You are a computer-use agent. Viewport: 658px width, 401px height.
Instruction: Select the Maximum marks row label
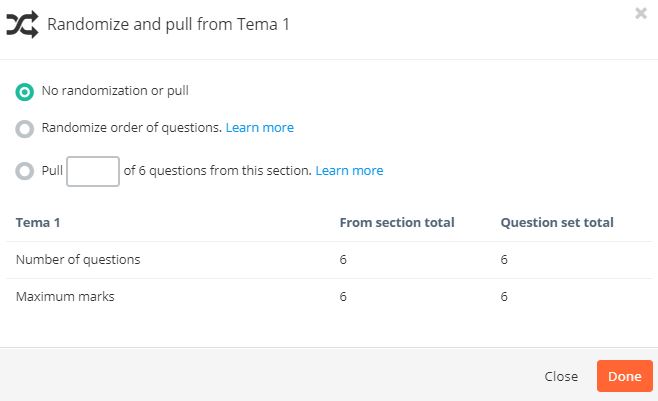pos(65,297)
